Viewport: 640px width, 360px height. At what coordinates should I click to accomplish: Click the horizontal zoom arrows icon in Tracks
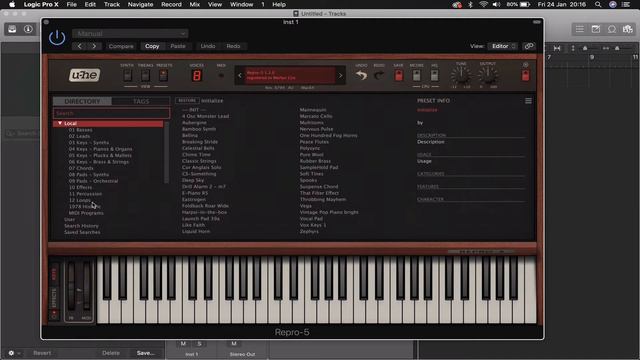(x=606, y=48)
